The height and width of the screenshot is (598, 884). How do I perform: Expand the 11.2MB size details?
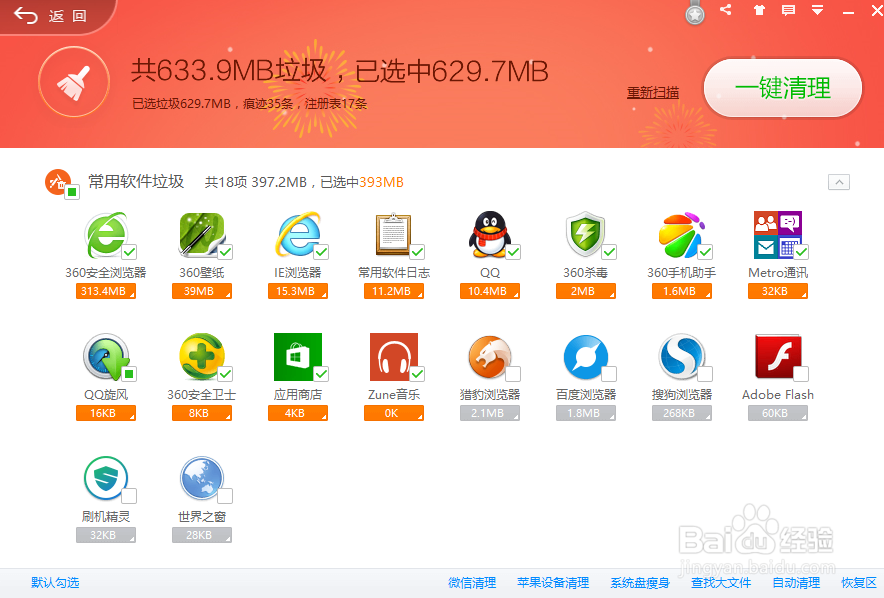click(x=394, y=291)
